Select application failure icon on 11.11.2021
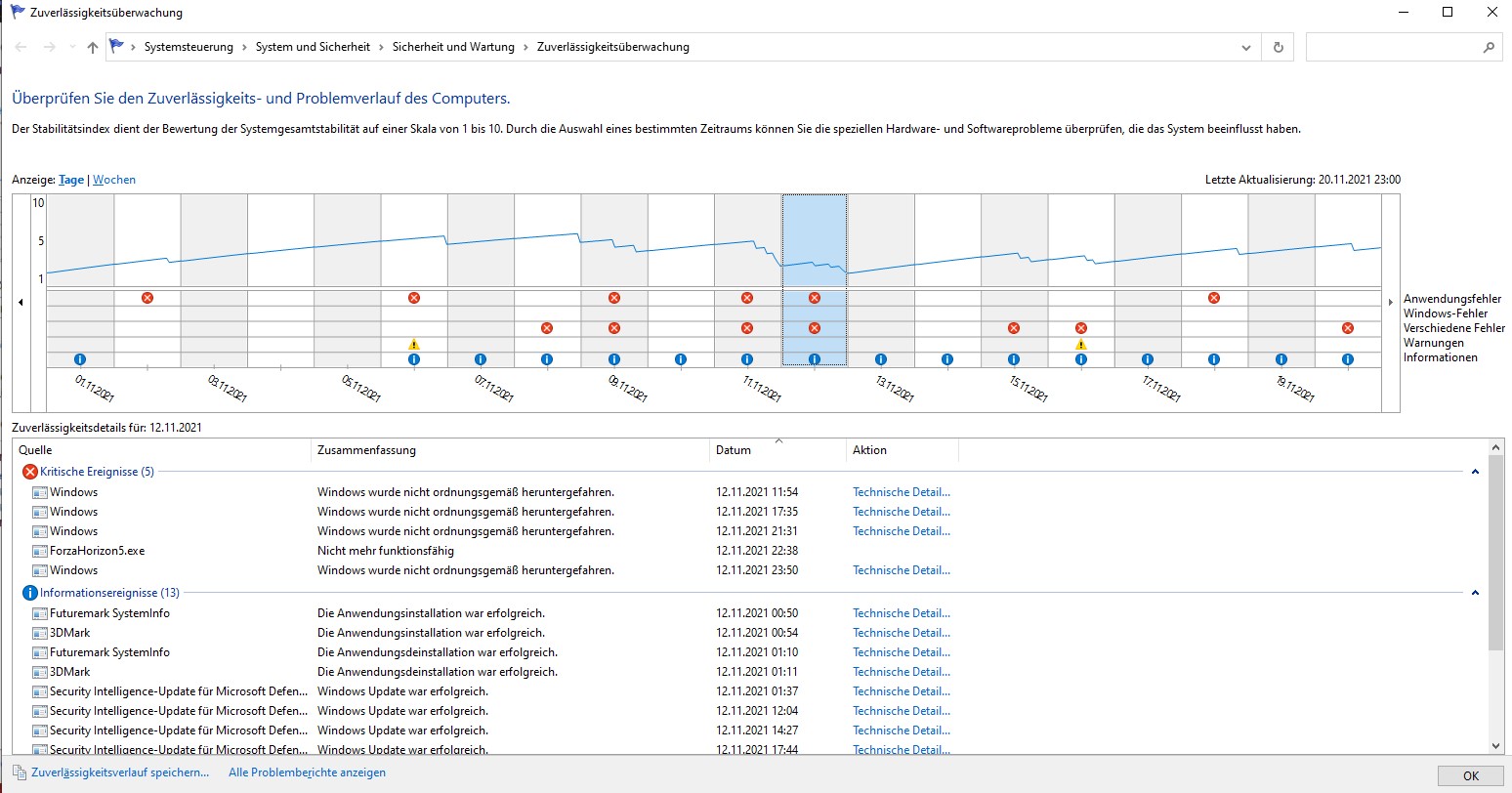This screenshot has width=1512, height=793. point(747,298)
